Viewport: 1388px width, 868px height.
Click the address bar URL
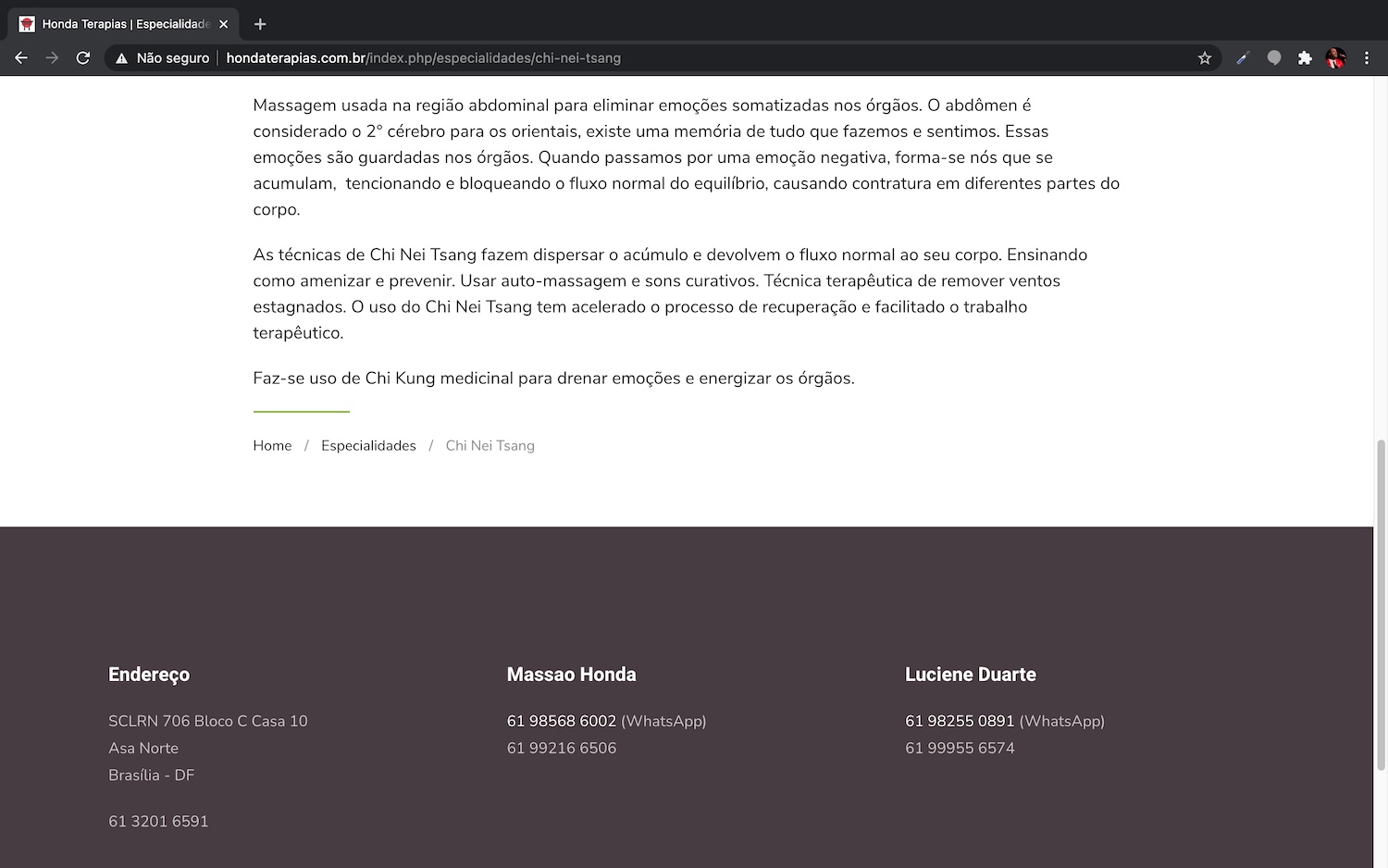click(423, 58)
